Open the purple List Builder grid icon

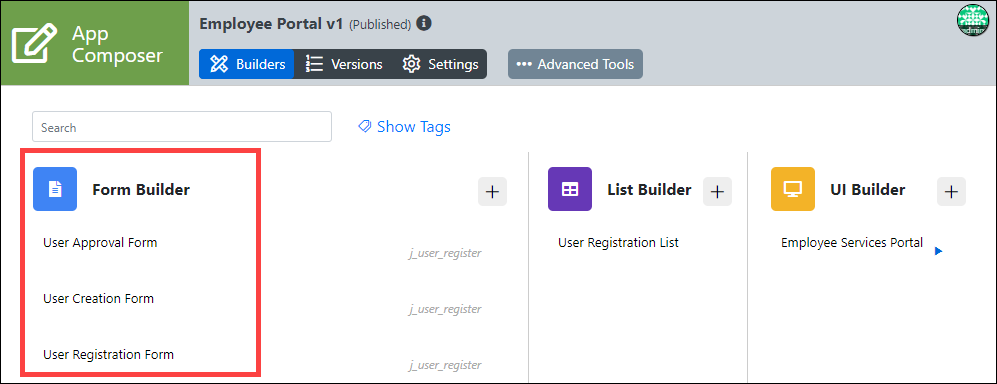click(x=570, y=189)
